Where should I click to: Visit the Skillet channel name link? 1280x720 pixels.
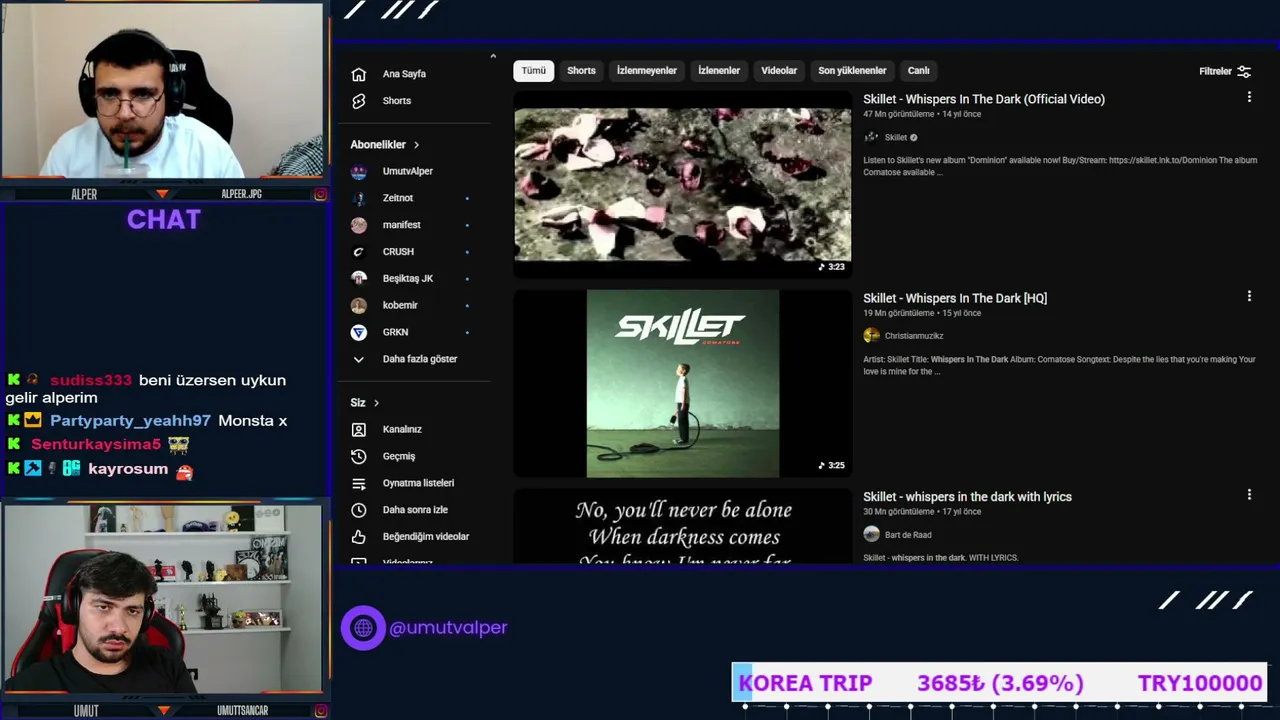[x=895, y=138]
